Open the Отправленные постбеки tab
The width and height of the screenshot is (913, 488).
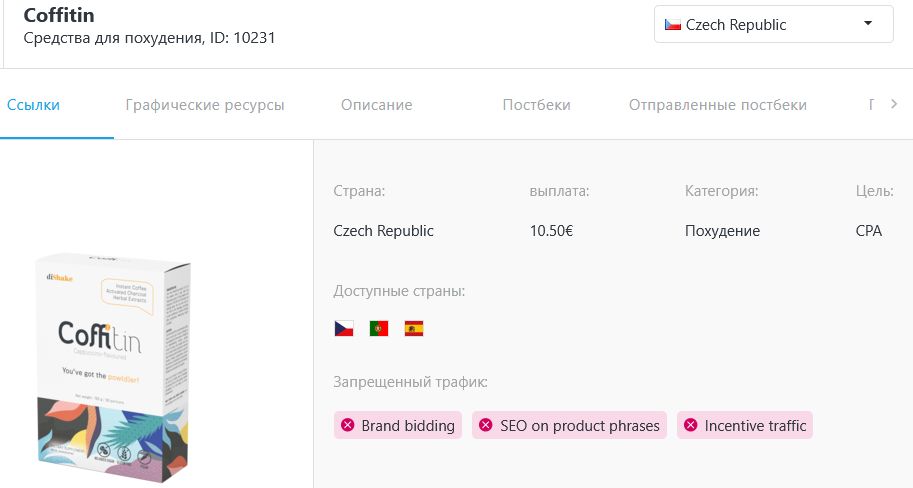coord(717,105)
